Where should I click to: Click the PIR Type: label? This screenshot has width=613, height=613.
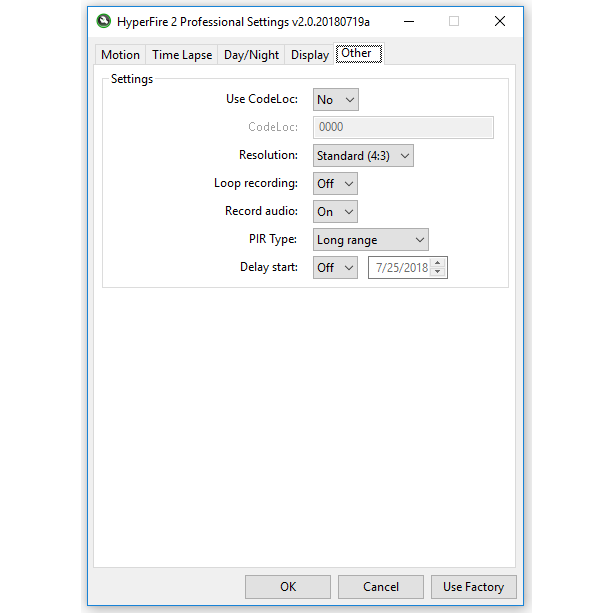[x=273, y=239]
